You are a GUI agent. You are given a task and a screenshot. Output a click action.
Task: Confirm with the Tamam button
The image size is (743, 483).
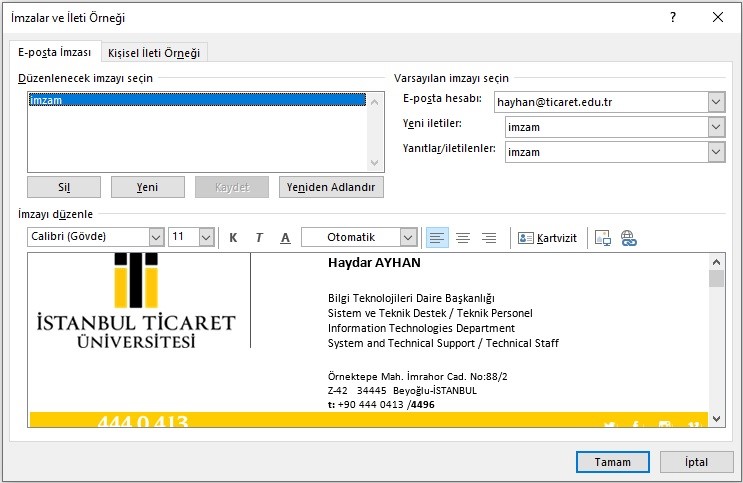pyautogui.click(x=613, y=462)
